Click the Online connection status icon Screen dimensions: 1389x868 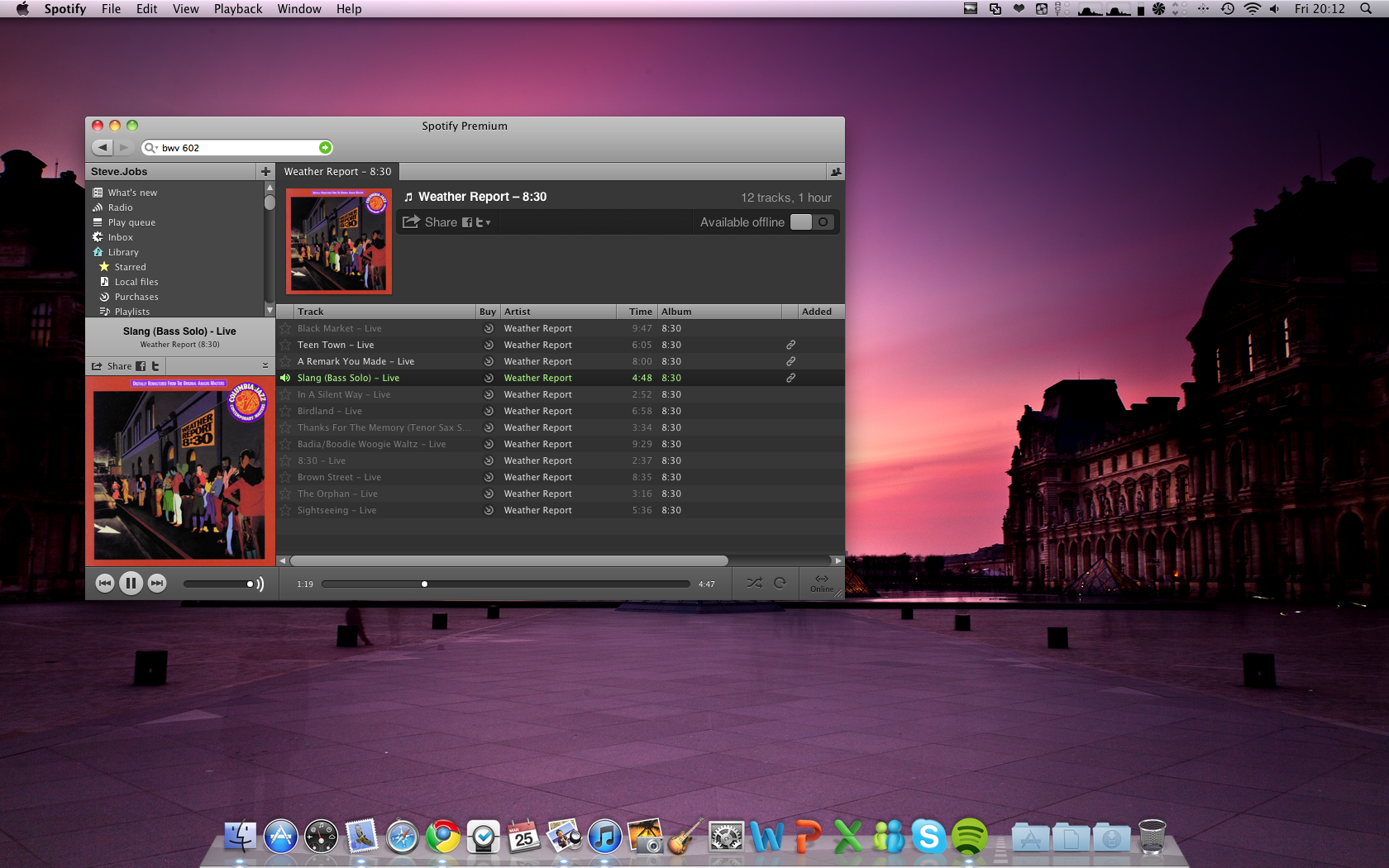(822, 583)
